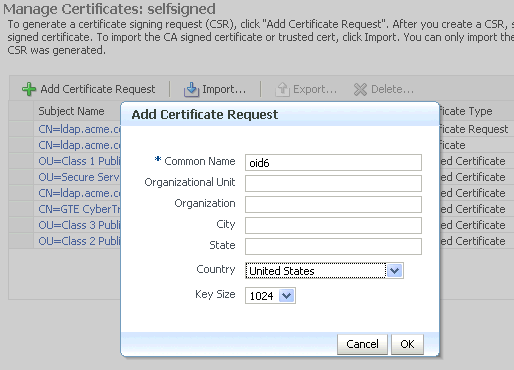Open the Key Size dropdown arrow
This screenshot has height=370, width=514.
point(286,296)
